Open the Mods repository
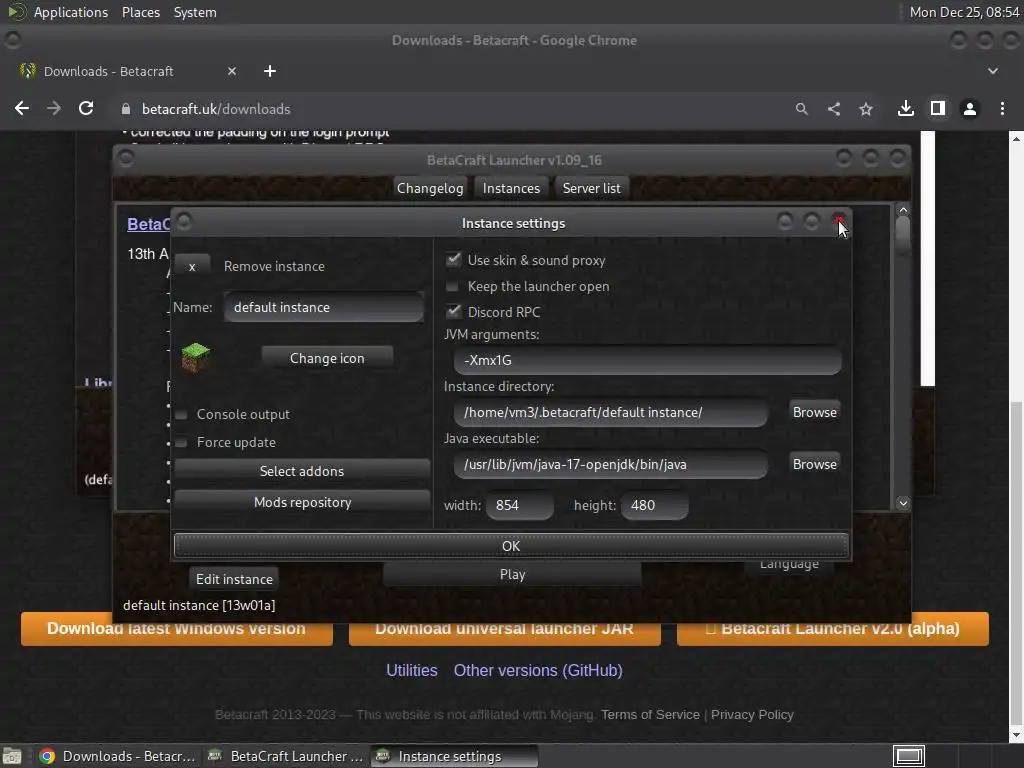1024x768 pixels. pyautogui.click(x=302, y=502)
